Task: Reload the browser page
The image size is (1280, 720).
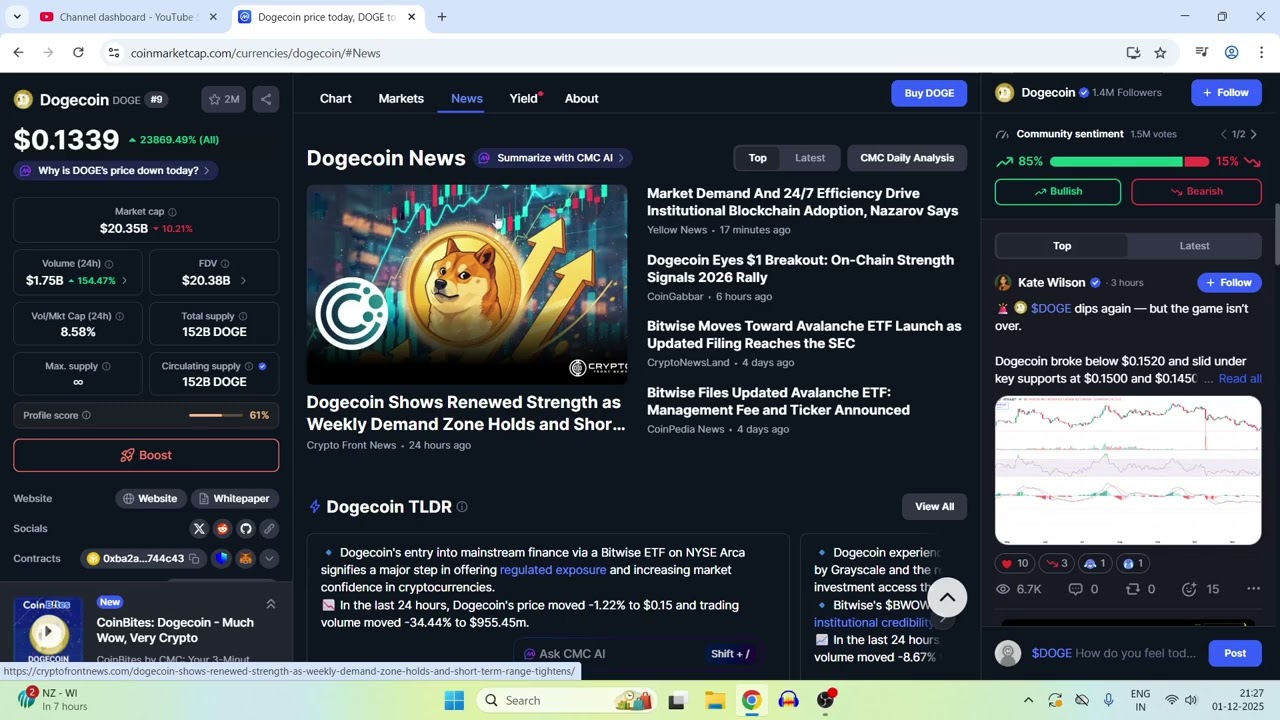Action: [78, 52]
